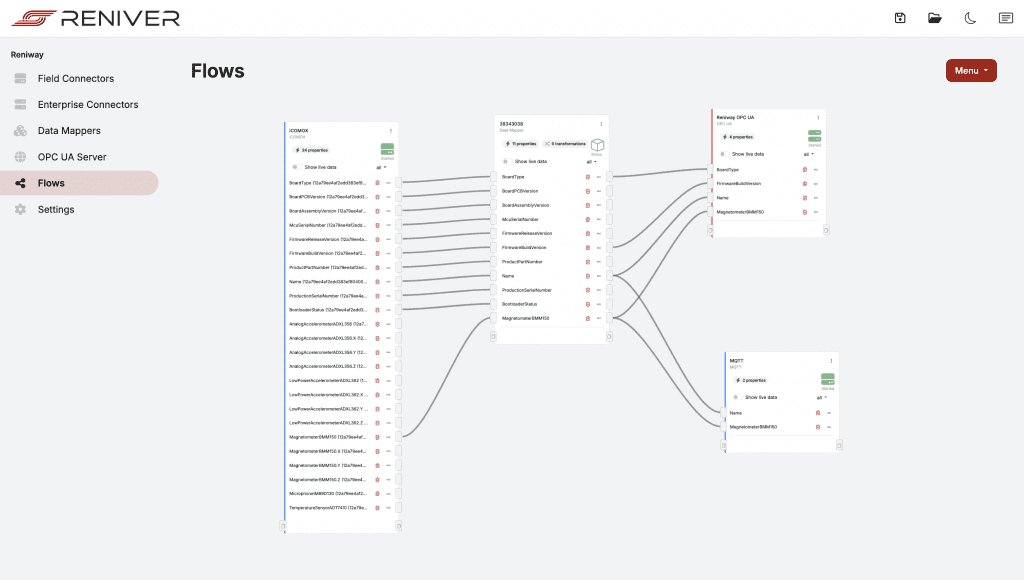Open the red Menu dropdown button
The height and width of the screenshot is (580, 1024).
coord(971,71)
